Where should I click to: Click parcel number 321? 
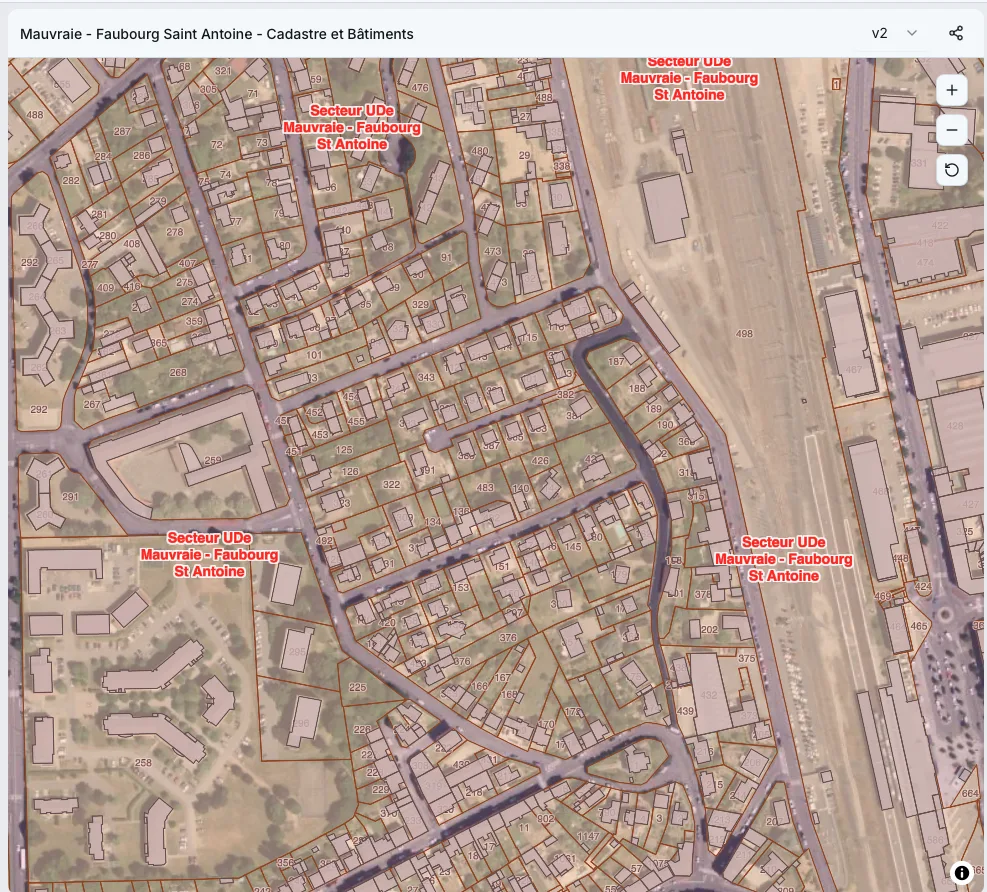[223, 71]
